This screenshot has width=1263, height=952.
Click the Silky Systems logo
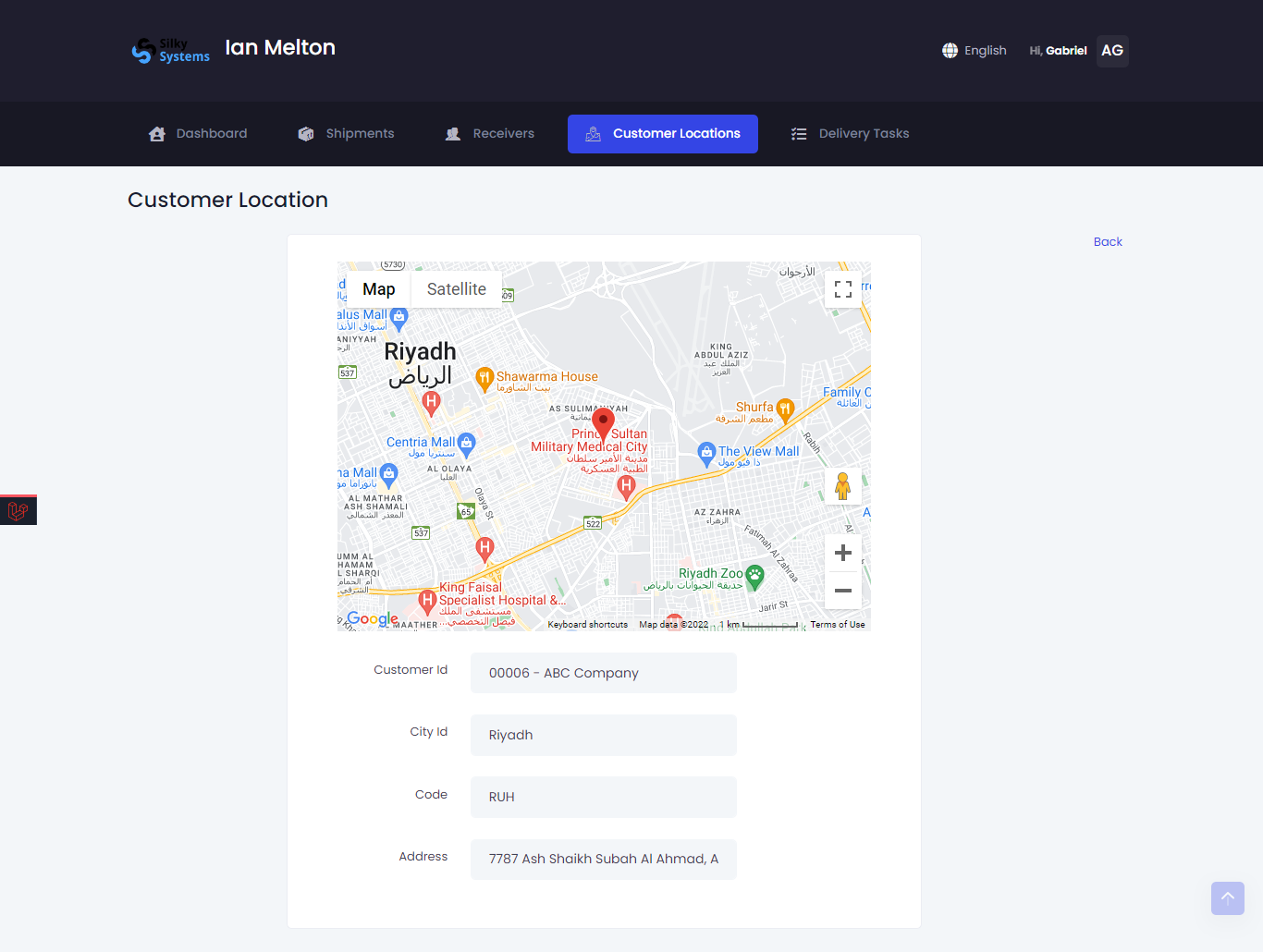click(169, 50)
